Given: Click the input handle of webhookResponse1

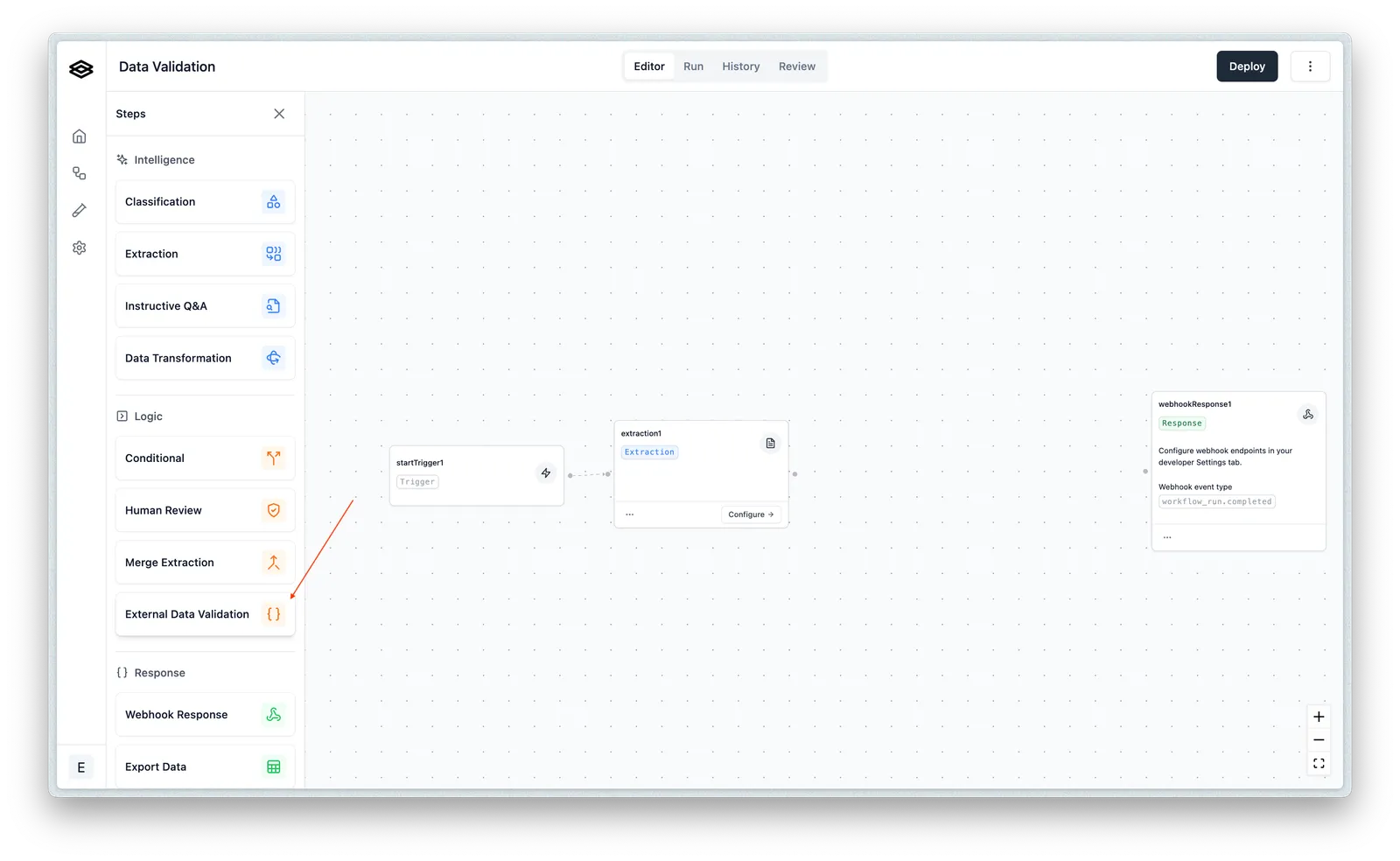Looking at the screenshot, I should click(1145, 472).
